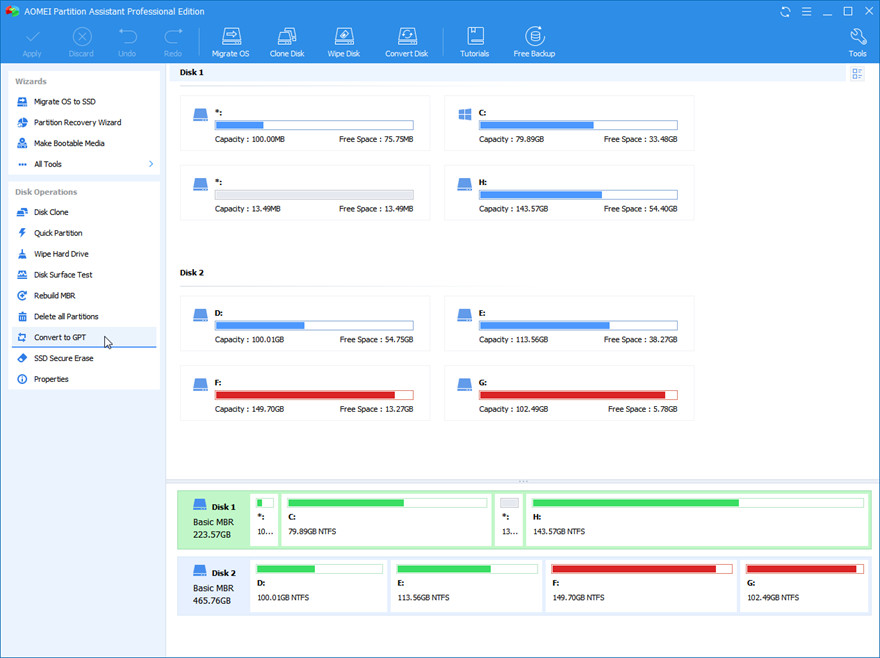Switch the partition view layout icon
Viewport: 880px width, 658px height.
click(857, 74)
